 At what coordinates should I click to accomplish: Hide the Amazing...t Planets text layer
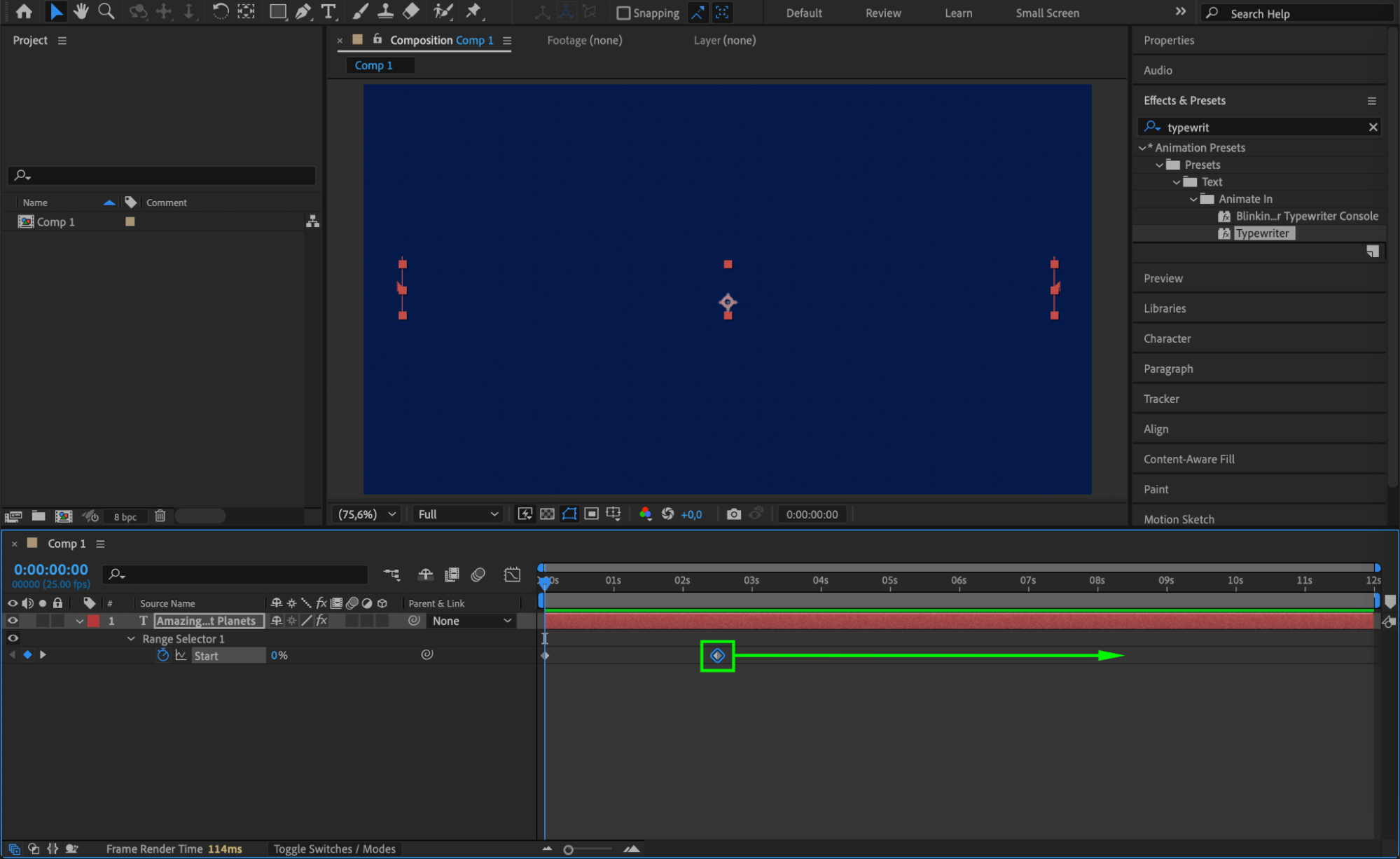pos(13,621)
